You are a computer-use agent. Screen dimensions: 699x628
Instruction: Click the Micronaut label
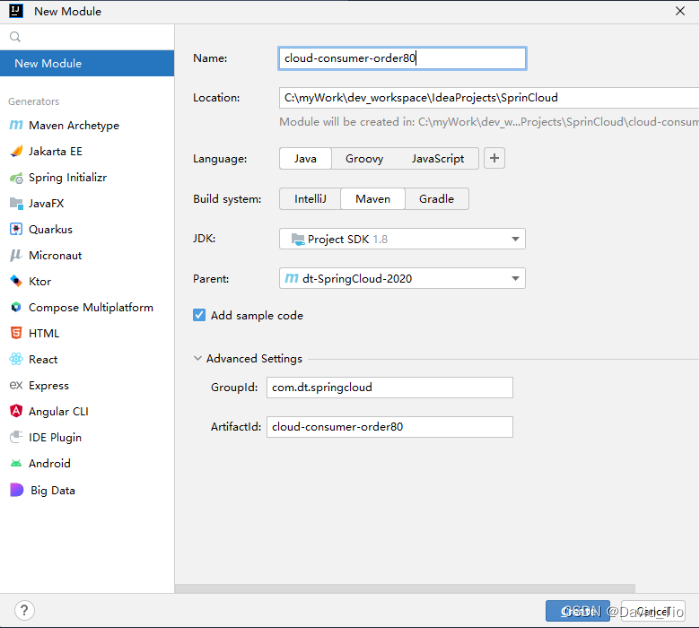click(55, 255)
